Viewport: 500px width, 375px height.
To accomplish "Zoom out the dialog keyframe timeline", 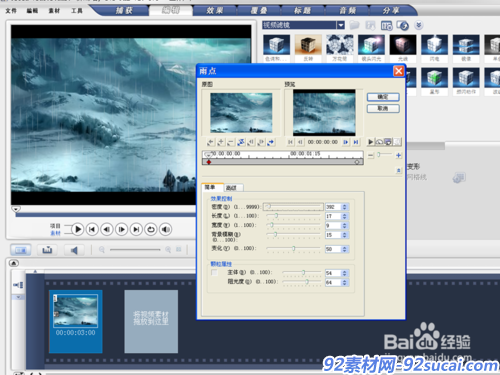I will (371, 155).
